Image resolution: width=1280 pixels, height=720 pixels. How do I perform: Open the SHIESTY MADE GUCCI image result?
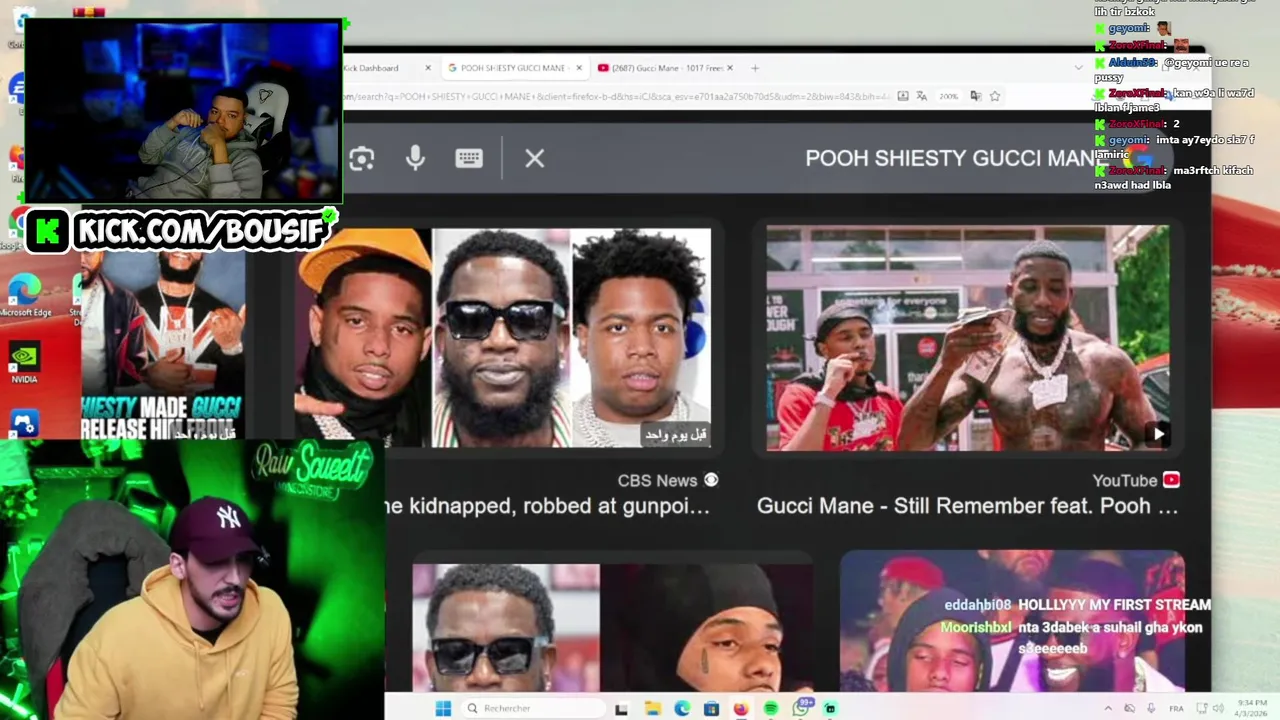(x=163, y=345)
